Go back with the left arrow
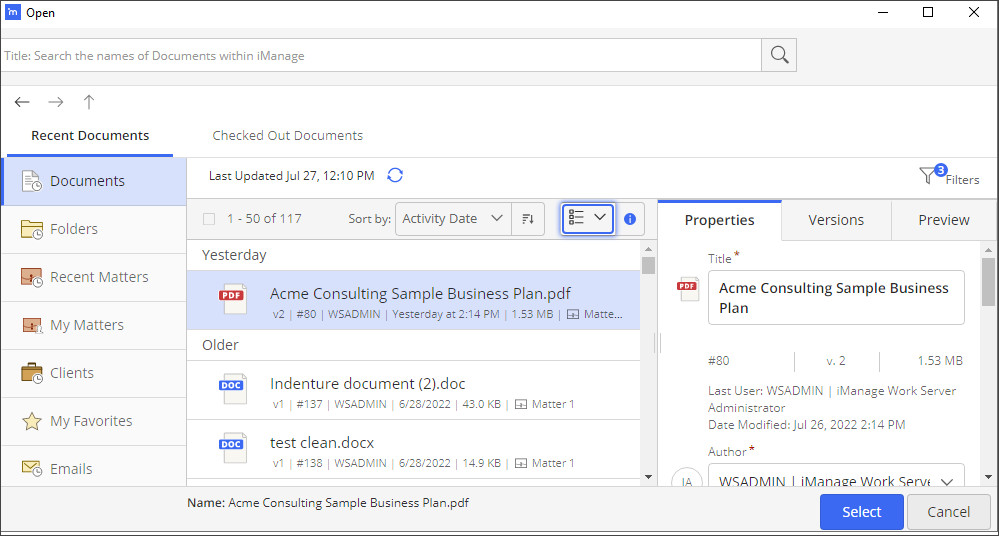999x536 pixels. pyautogui.click(x=22, y=102)
